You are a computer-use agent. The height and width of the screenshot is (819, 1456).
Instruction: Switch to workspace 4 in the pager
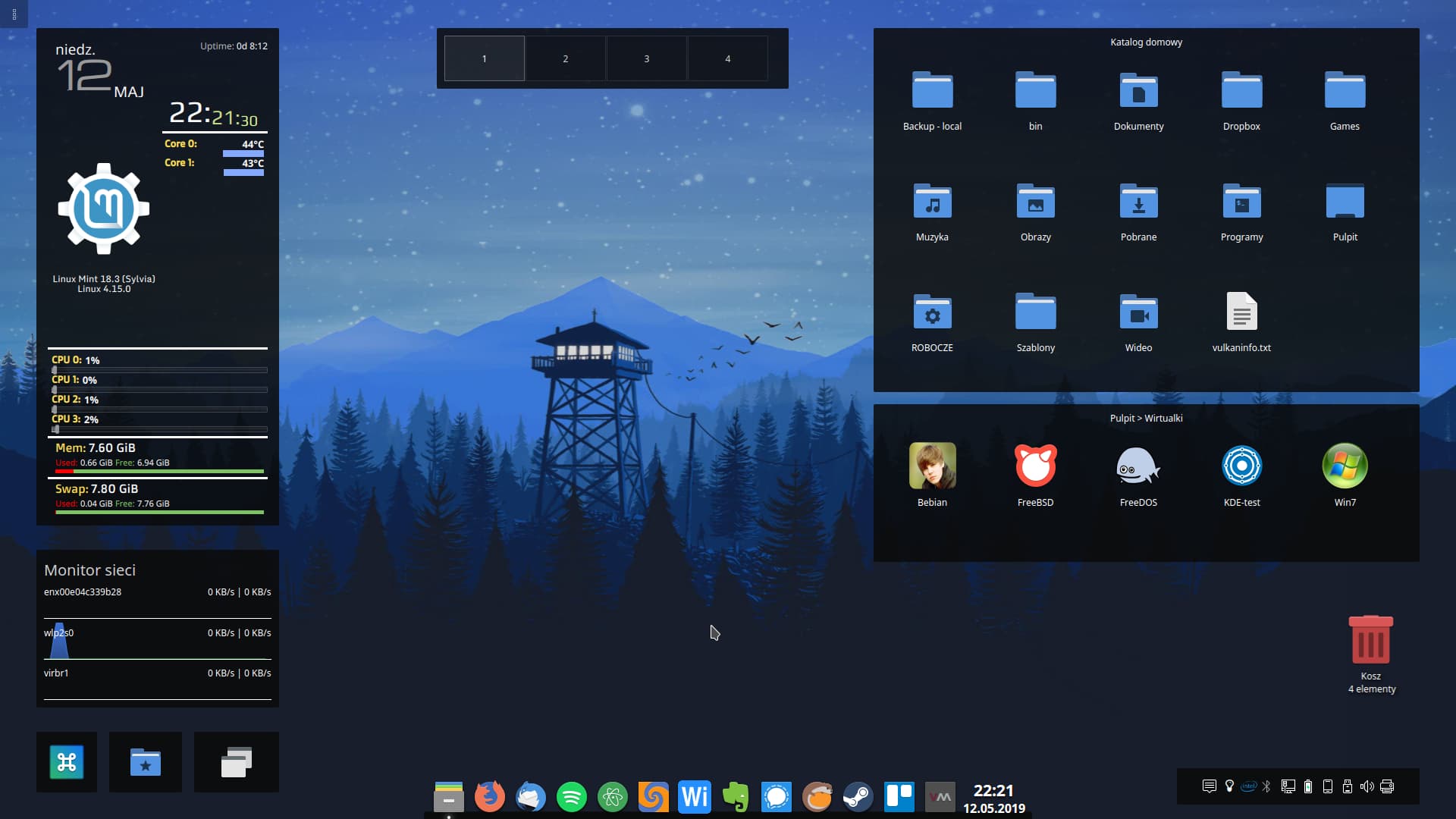point(727,58)
